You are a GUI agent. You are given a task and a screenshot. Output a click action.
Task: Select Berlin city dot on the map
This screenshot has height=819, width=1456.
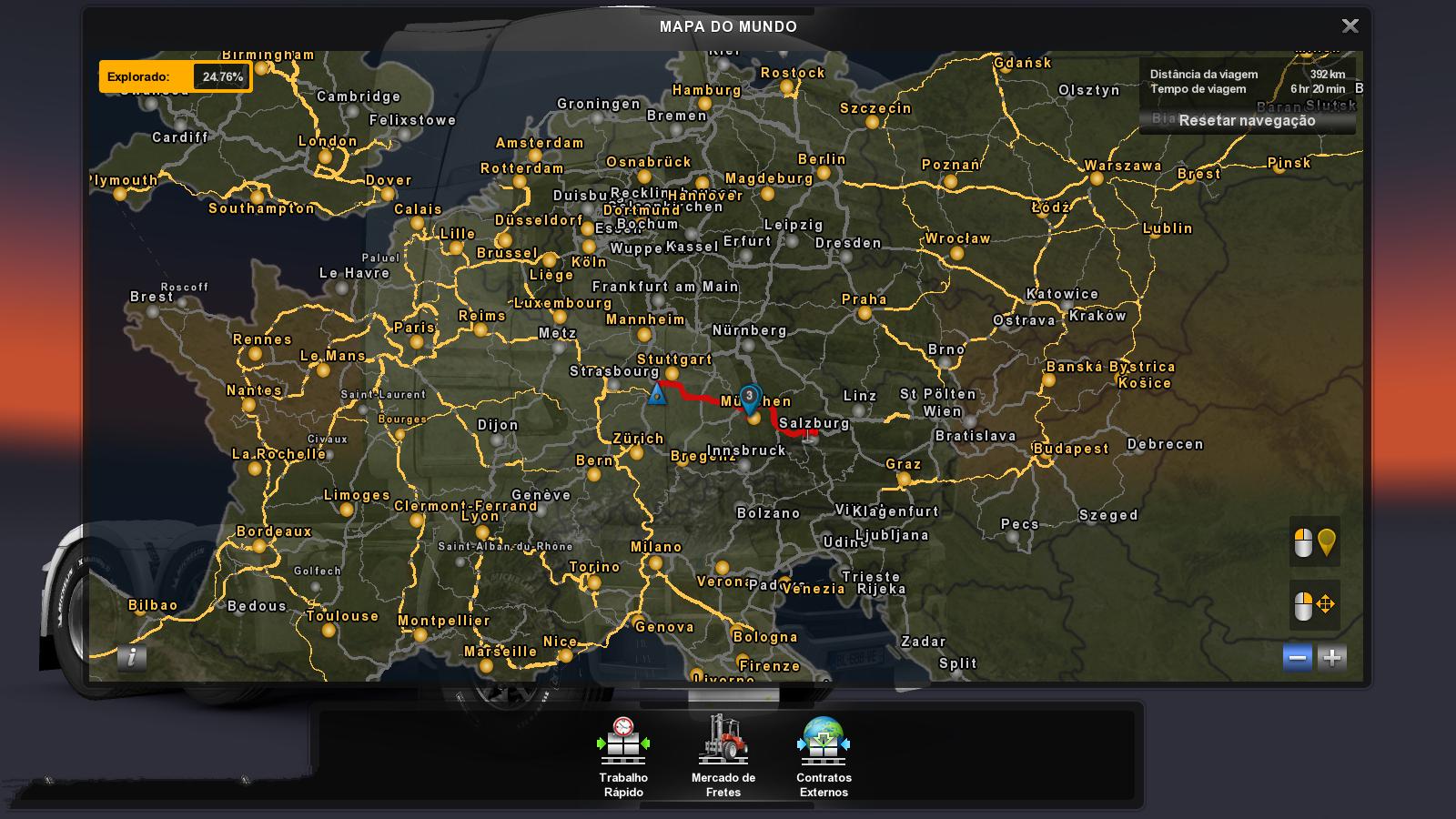point(824,173)
